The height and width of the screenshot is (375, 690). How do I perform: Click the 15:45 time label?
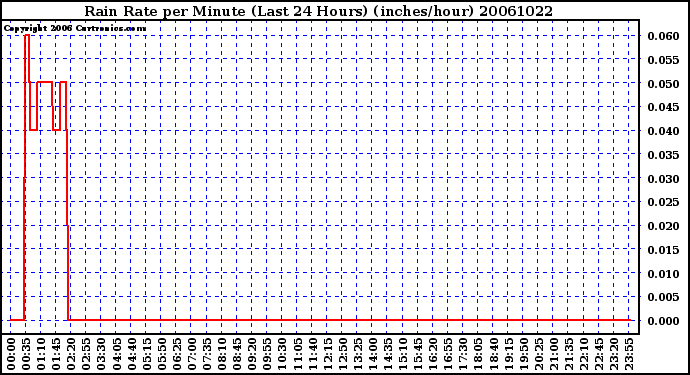417,354
